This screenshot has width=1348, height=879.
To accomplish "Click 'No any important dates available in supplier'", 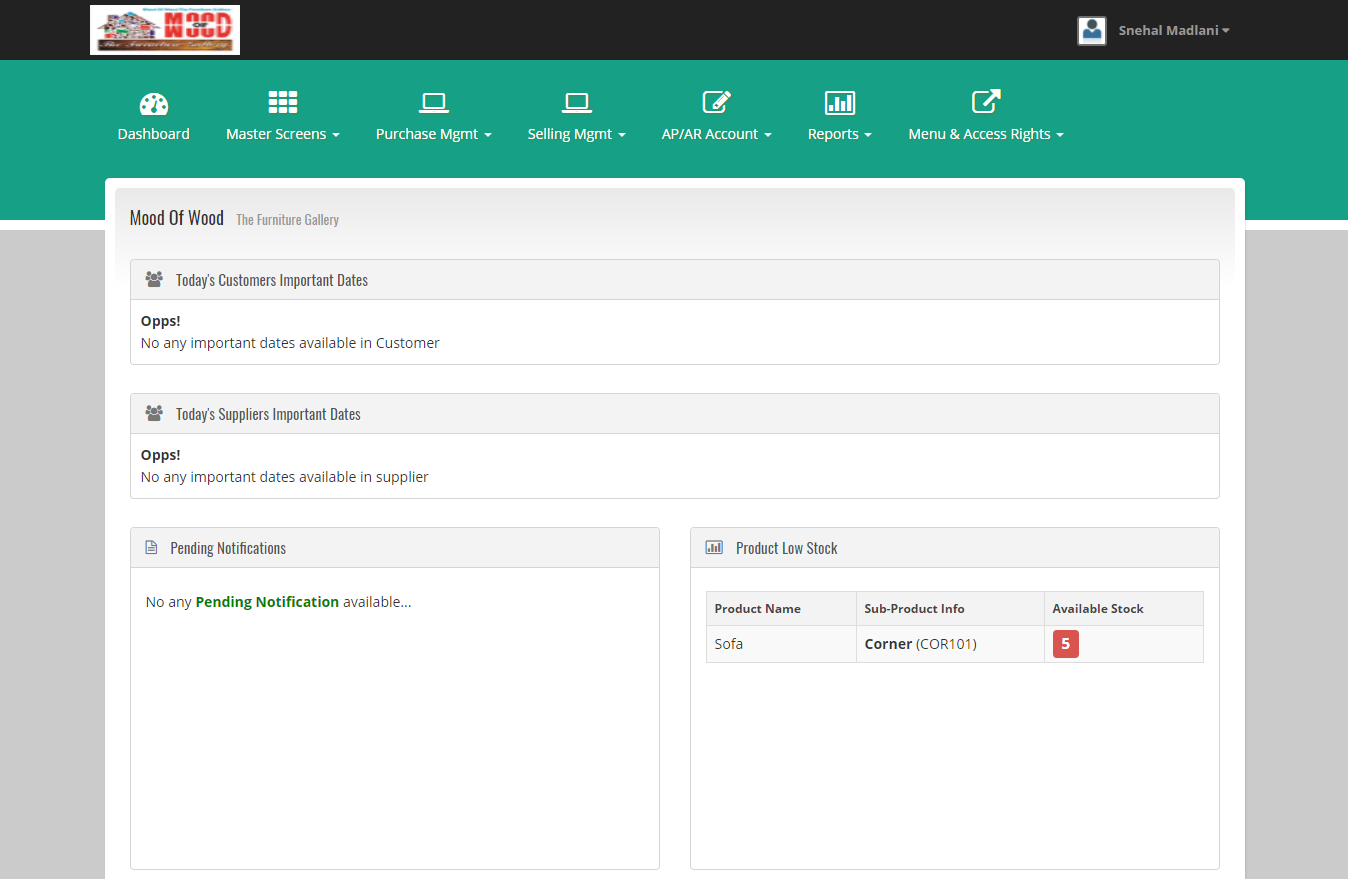I will (x=285, y=477).
